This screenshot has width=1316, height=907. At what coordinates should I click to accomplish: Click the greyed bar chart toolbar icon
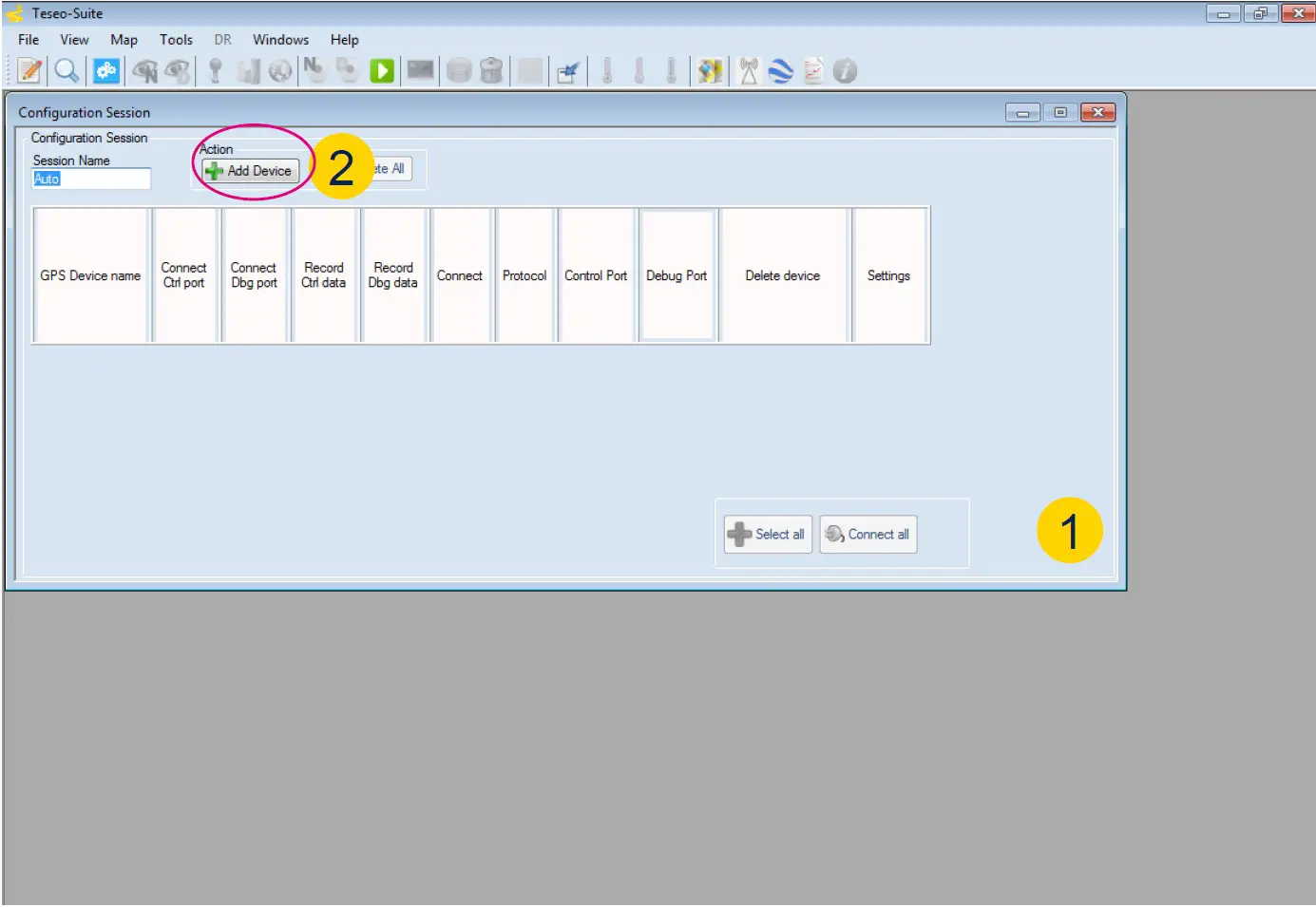click(x=249, y=71)
